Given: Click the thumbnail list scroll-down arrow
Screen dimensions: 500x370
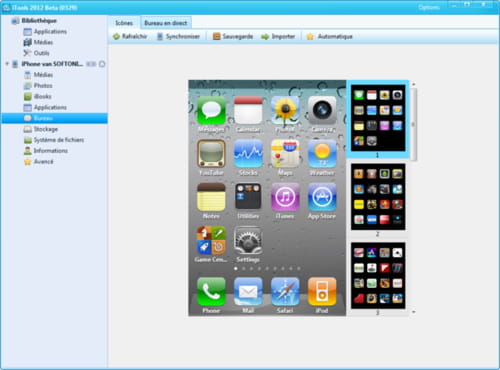Looking at the screenshot, I should pyautogui.click(x=413, y=312).
